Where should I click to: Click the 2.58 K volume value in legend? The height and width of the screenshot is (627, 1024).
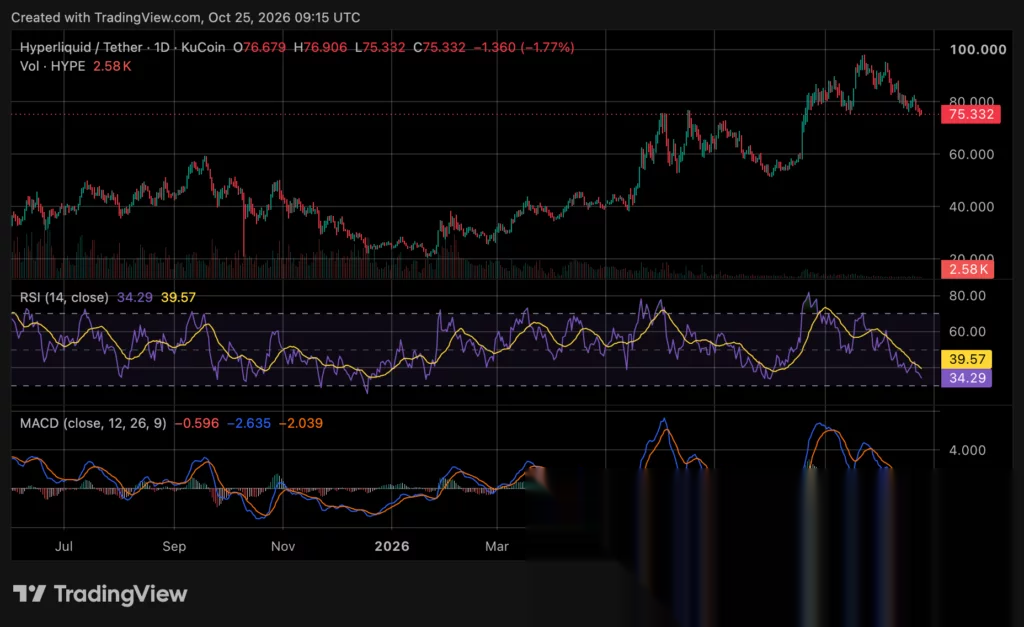tap(112, 66)
